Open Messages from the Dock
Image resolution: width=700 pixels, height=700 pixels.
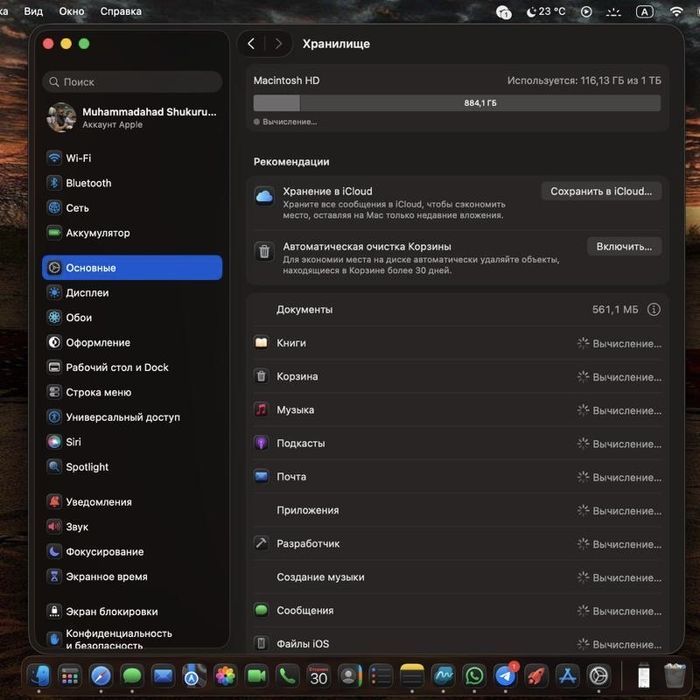click(132, 676)
